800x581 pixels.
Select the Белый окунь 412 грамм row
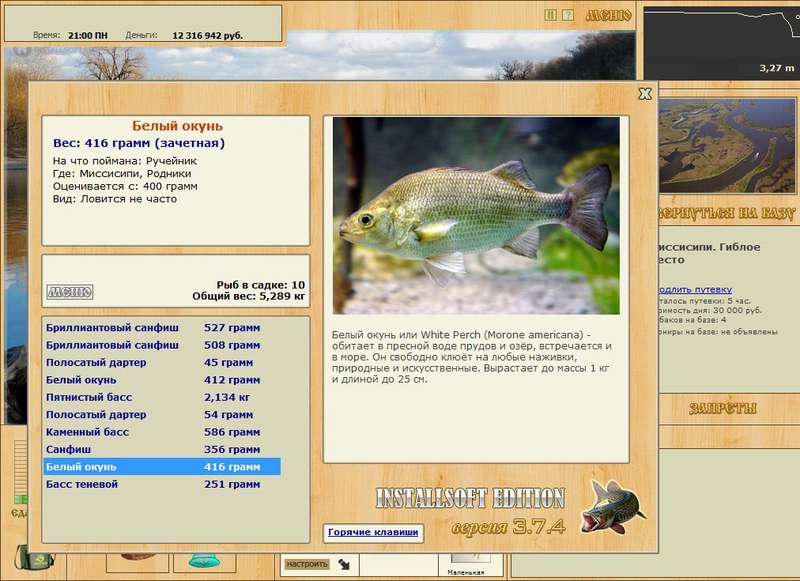162,380
